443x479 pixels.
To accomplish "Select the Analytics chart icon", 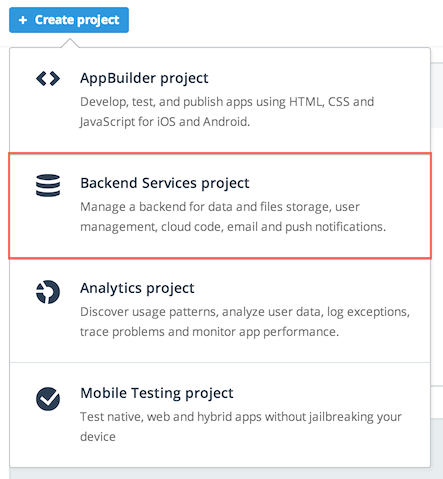I will coord(48,292).
